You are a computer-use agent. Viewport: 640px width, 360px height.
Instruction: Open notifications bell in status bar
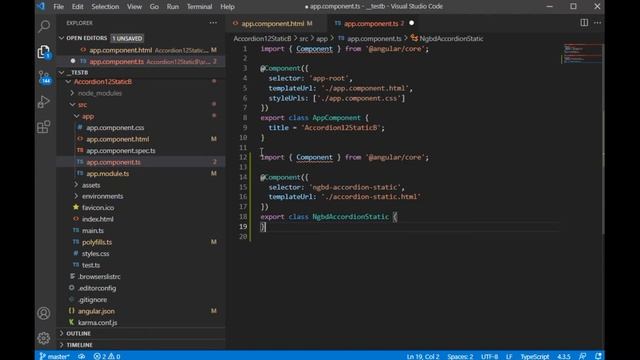[598, 356]
